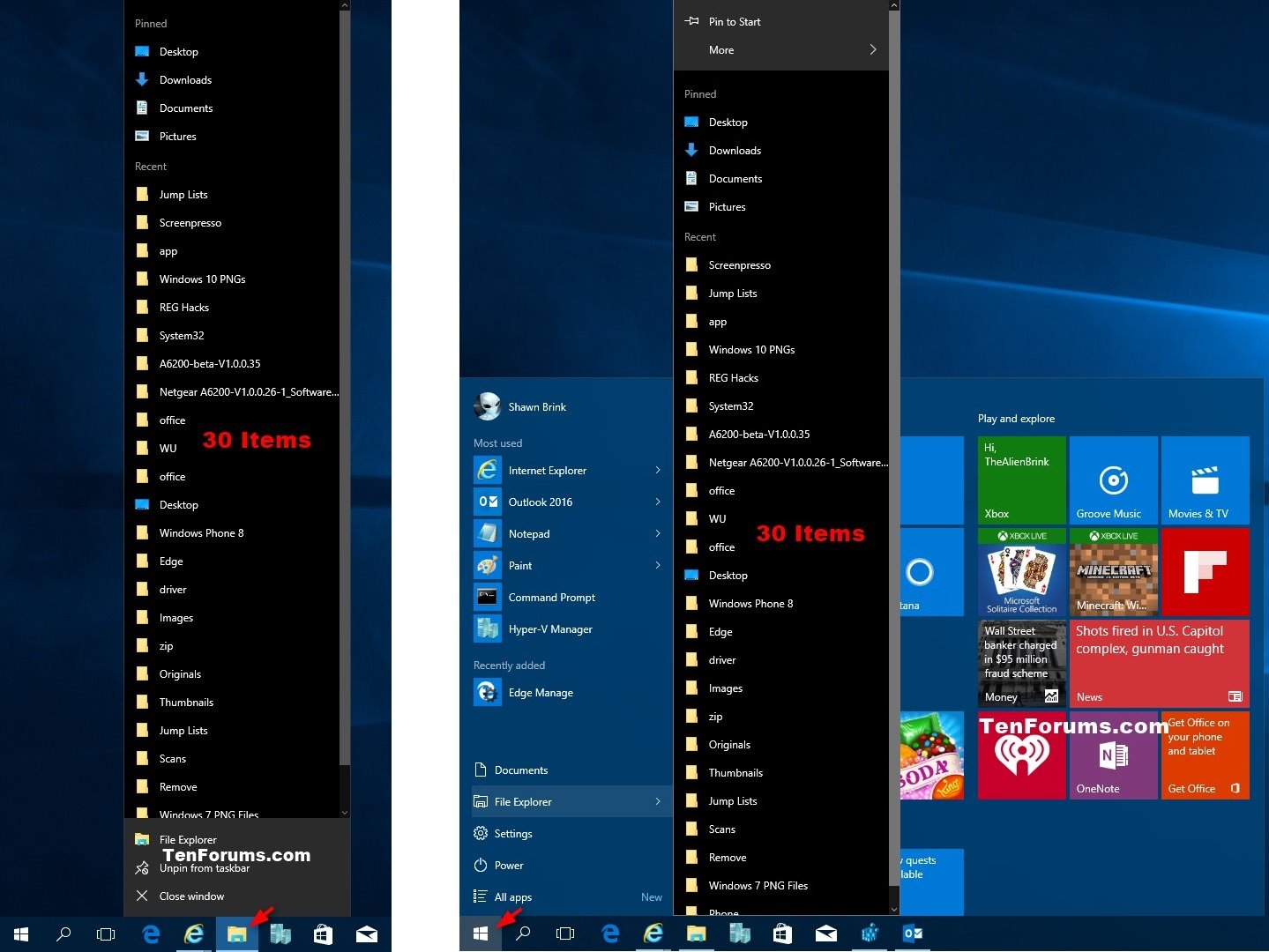The height and width of the screenshot is (952, 1269).
Task: Open Task View in right taskbar
Action: pyautogui.click(x=565, y=933)
